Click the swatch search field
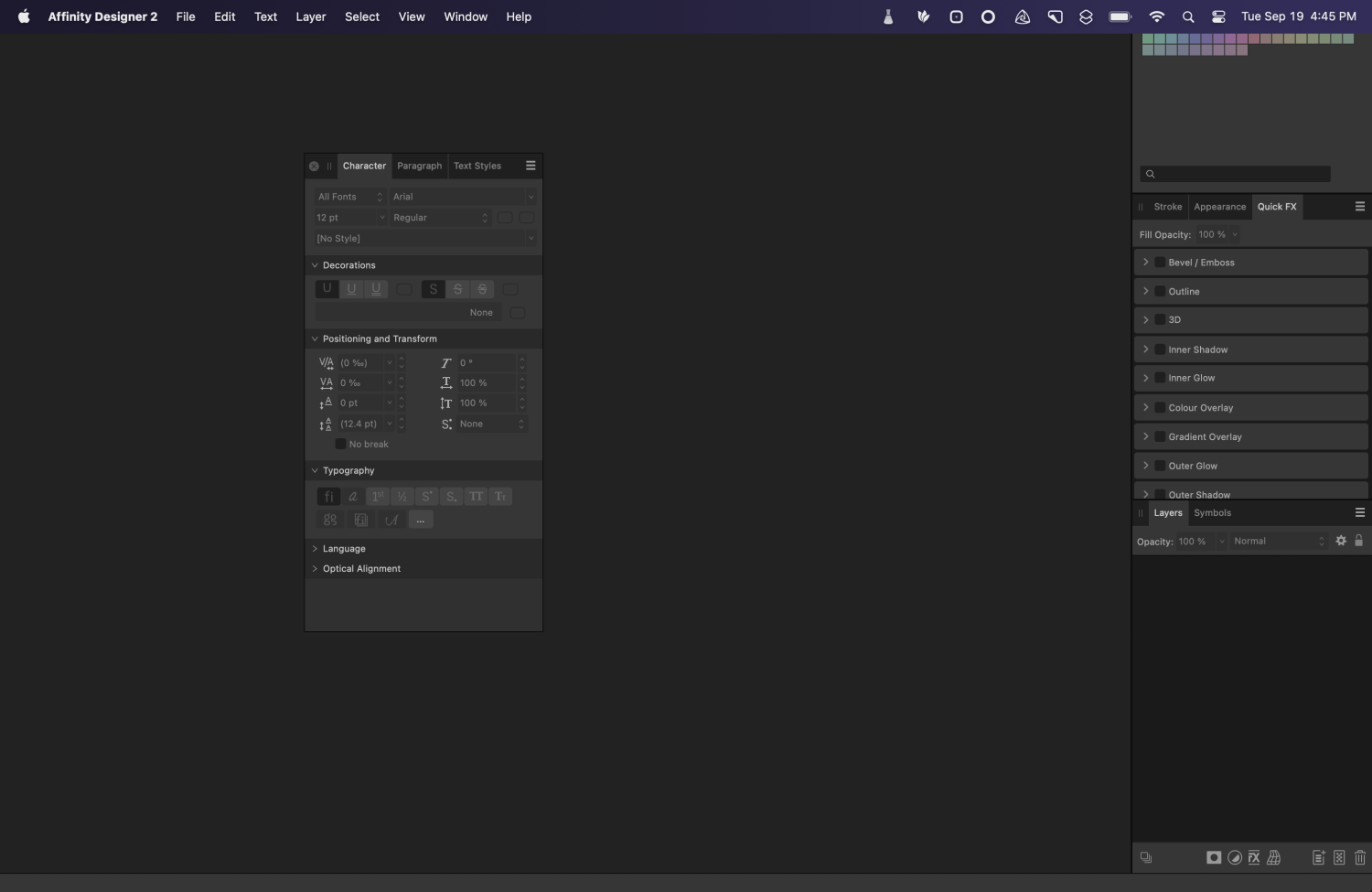The image size is (1372, 892). point(1234,173)
